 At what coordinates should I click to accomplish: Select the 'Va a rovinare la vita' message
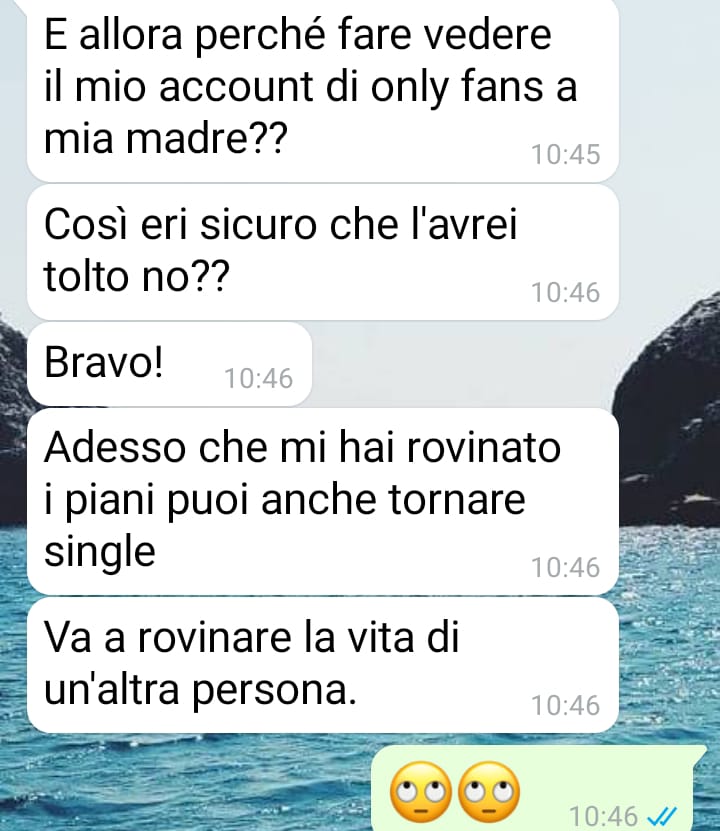point(322,665)
